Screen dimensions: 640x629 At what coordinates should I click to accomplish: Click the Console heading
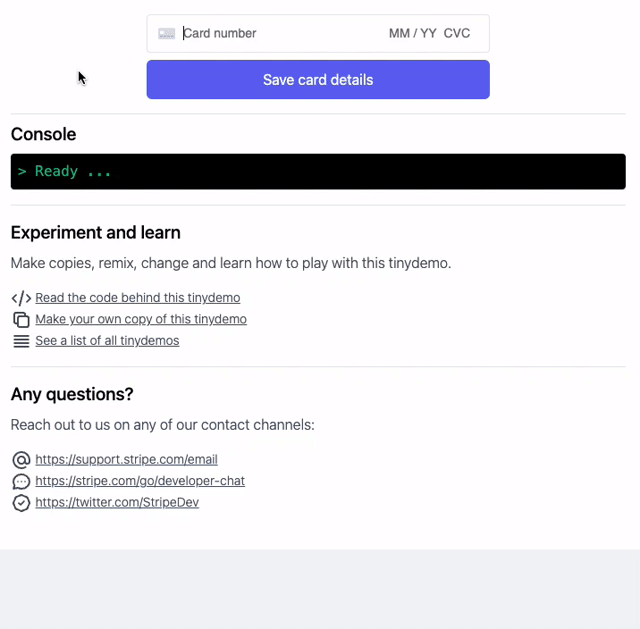(43, 134)
